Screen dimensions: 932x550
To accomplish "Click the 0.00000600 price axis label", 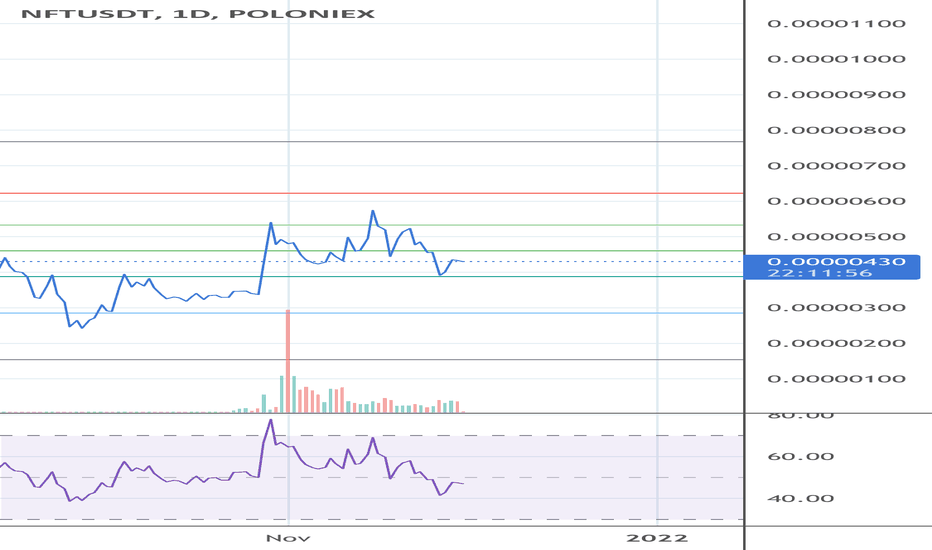I will [x=836, y=201].
